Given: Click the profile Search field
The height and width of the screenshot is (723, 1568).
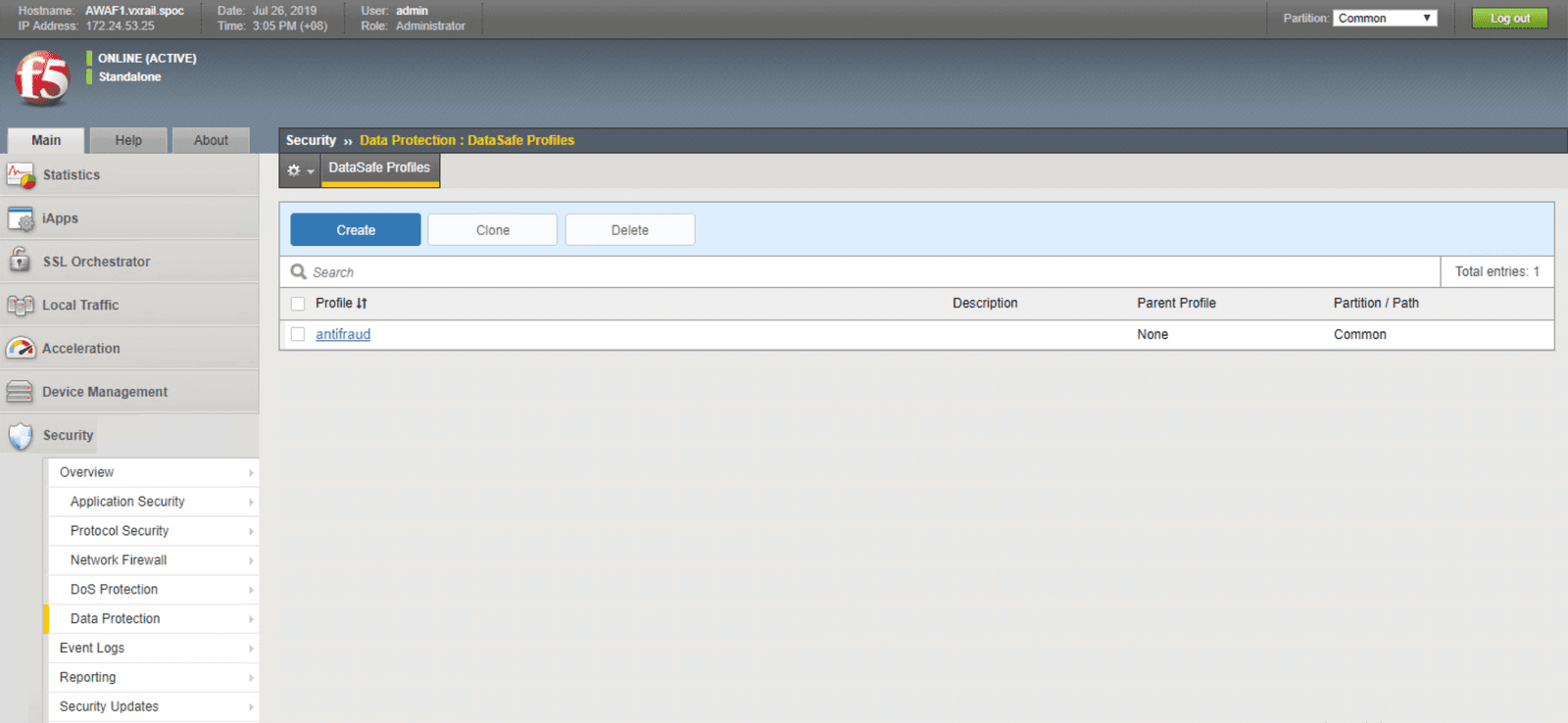Looking at the screenshot, I should [862, 272].
